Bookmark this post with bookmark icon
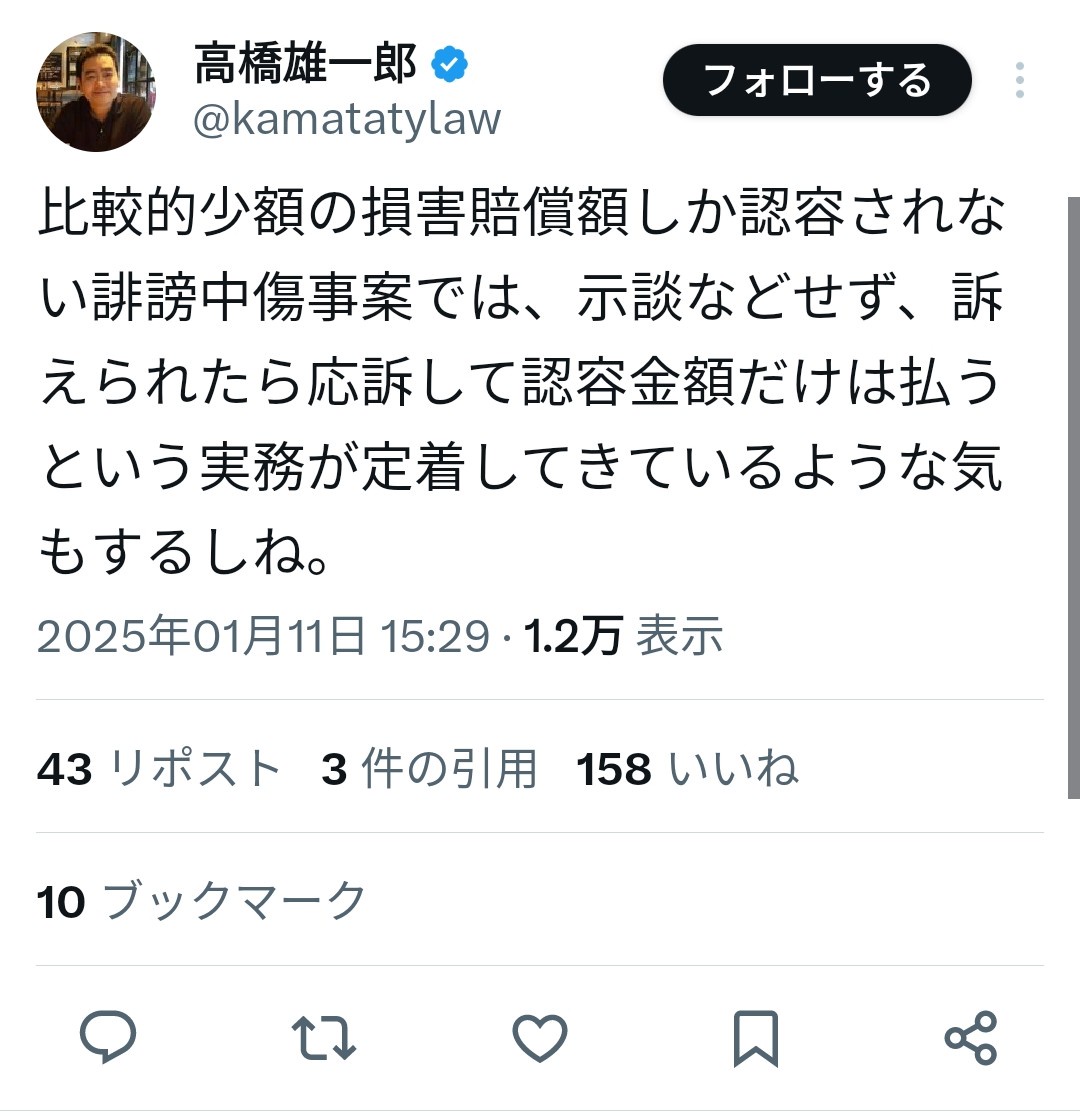 (755, 1038)
